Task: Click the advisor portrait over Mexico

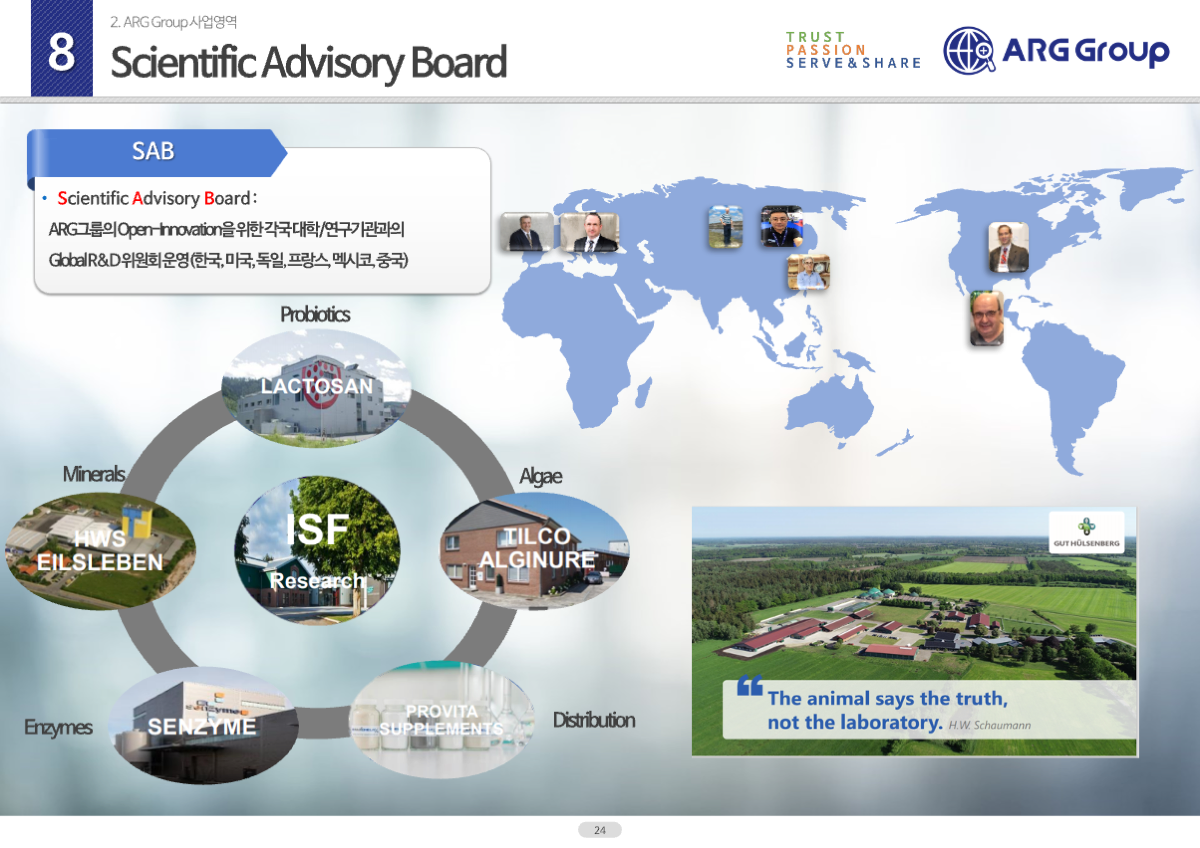Action: point(986,318)
